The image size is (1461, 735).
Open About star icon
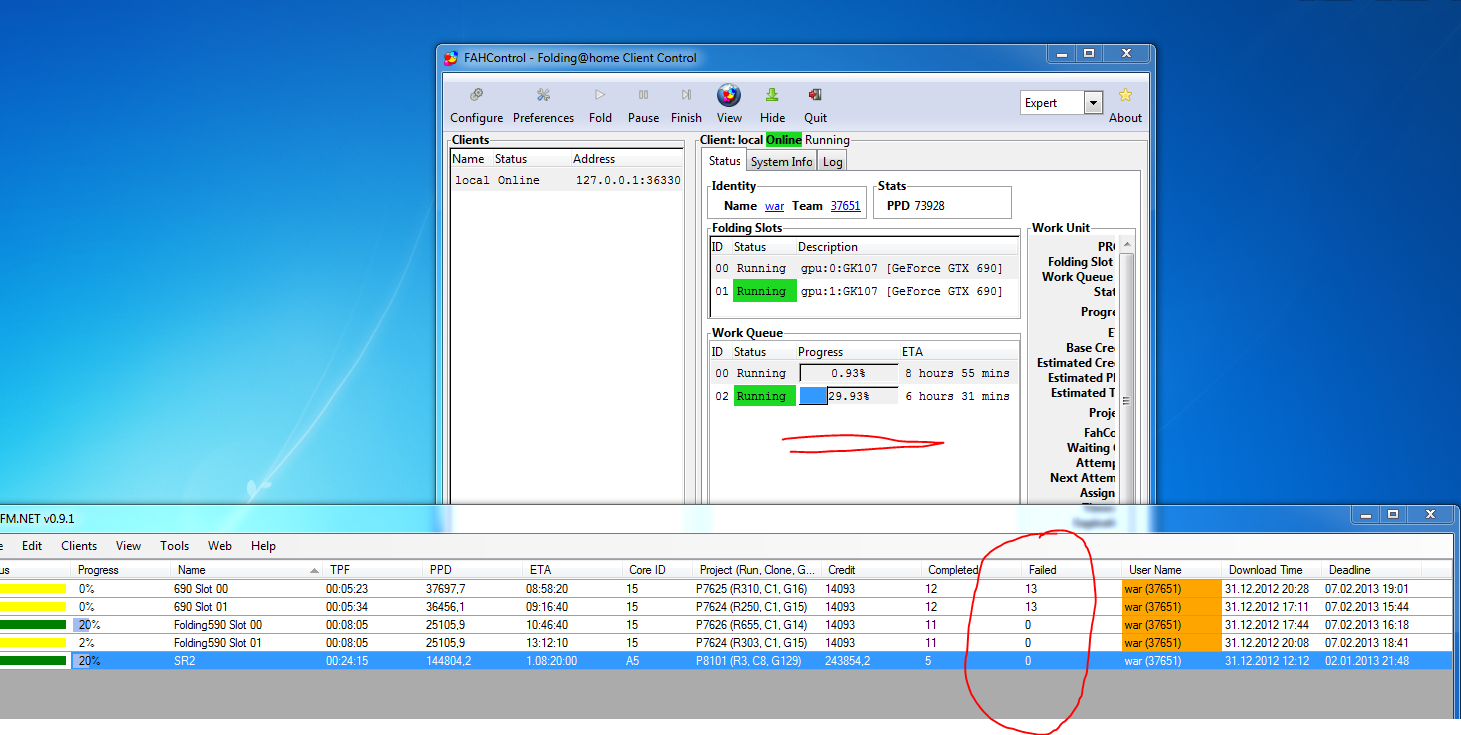point(1125,105)
